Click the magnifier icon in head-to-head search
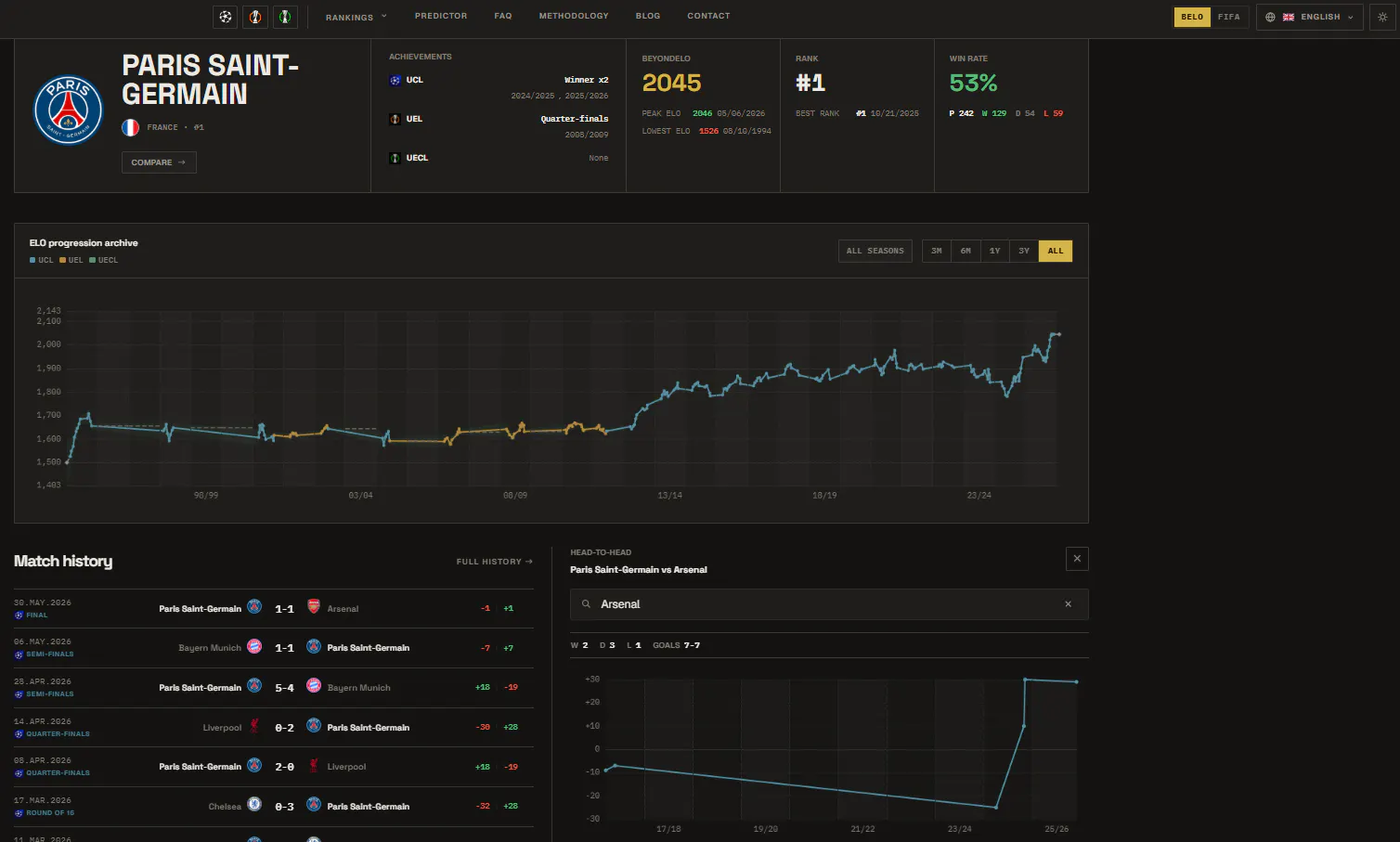This screenshot has height=842, width=1400. (x=586, y=604)
